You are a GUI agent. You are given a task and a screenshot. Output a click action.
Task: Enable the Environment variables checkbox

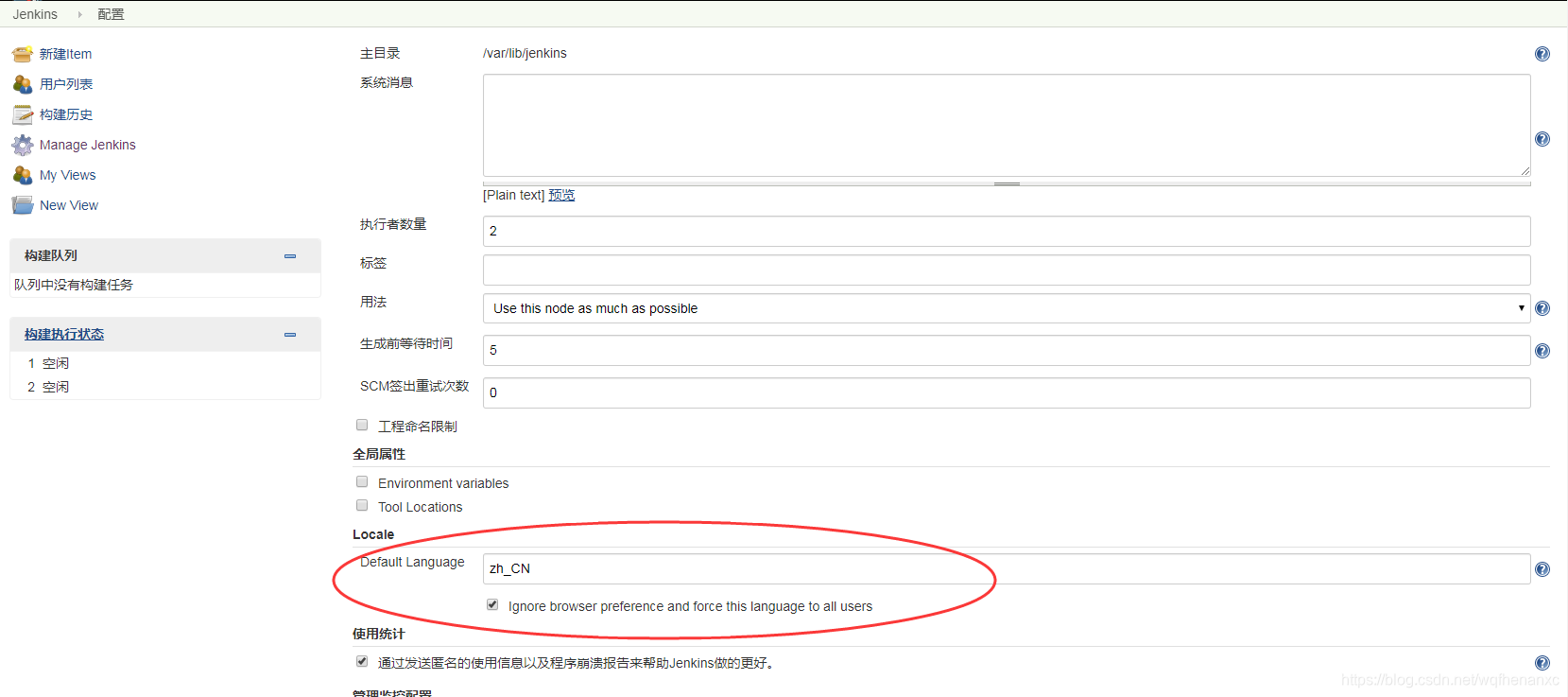pyautogui.click(x=362, y=482)
